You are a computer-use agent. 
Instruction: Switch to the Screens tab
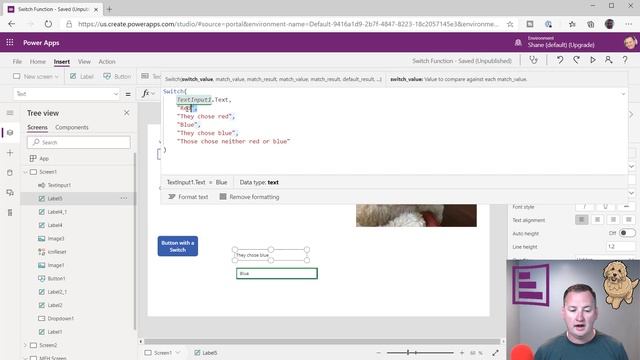point(37,127)
